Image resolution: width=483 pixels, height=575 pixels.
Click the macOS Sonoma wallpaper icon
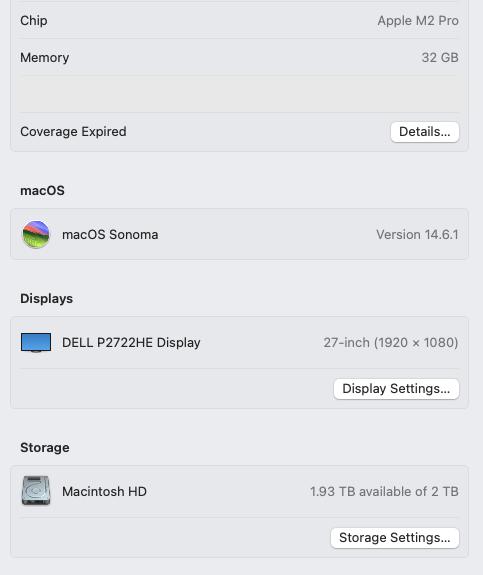coord(36,234)
